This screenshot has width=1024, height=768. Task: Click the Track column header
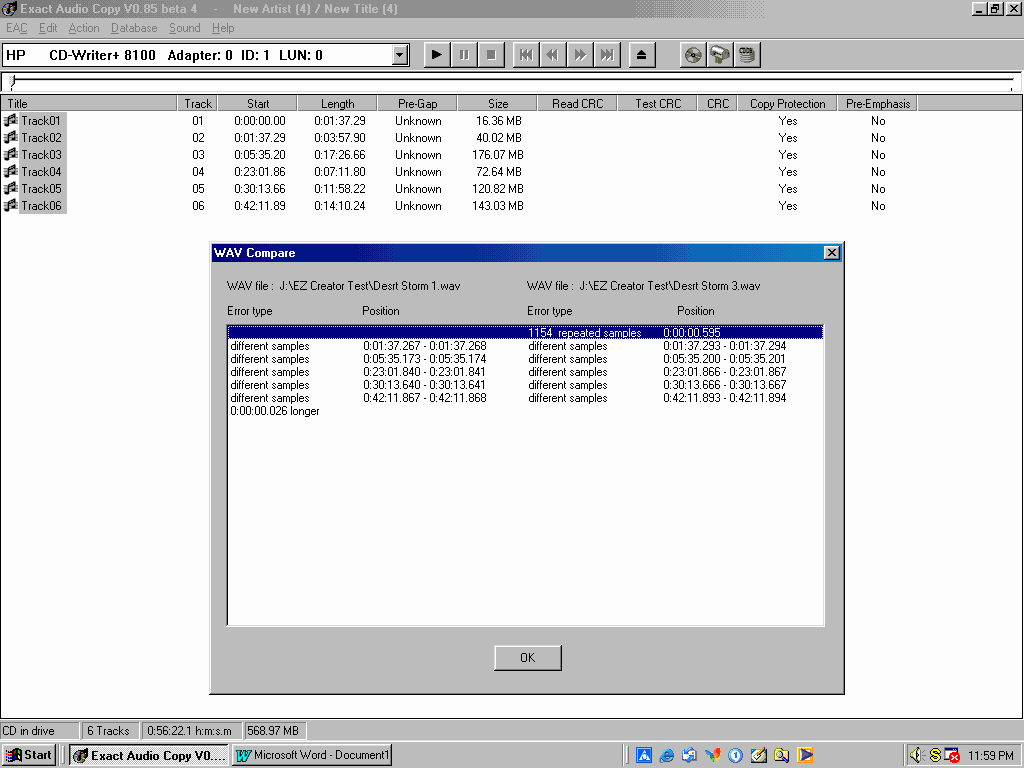[198, 103]
